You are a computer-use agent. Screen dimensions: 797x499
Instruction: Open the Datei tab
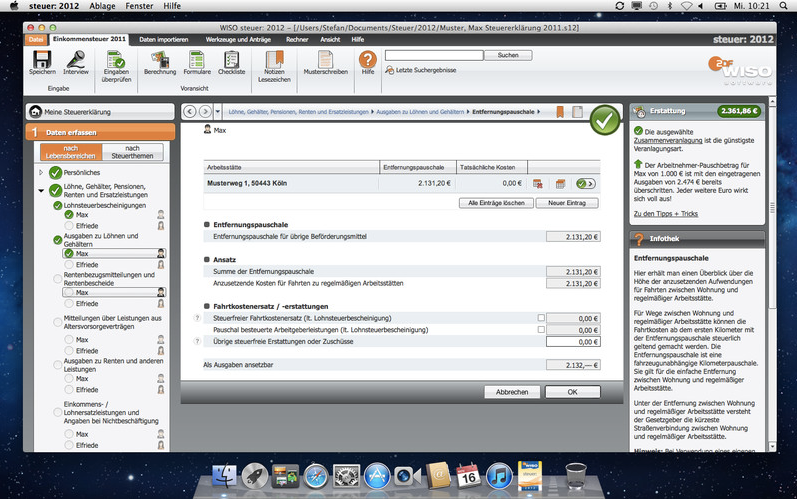pos(36,39)
